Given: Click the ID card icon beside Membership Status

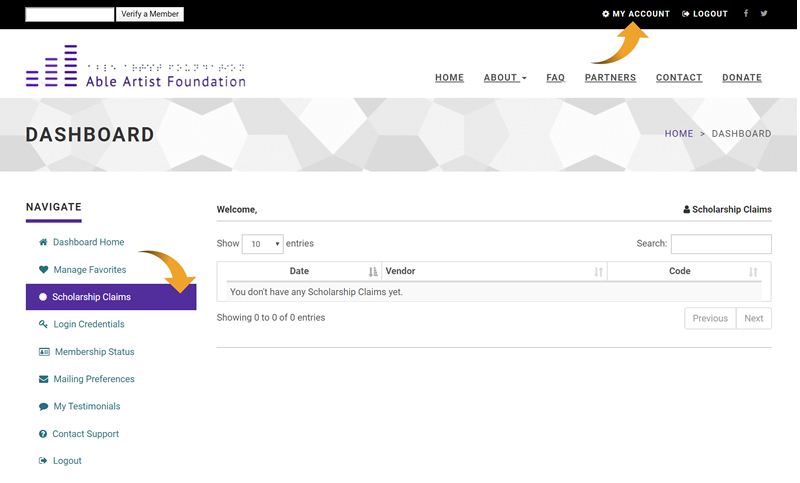Looking at the screenshot, I should pos(44,351).
